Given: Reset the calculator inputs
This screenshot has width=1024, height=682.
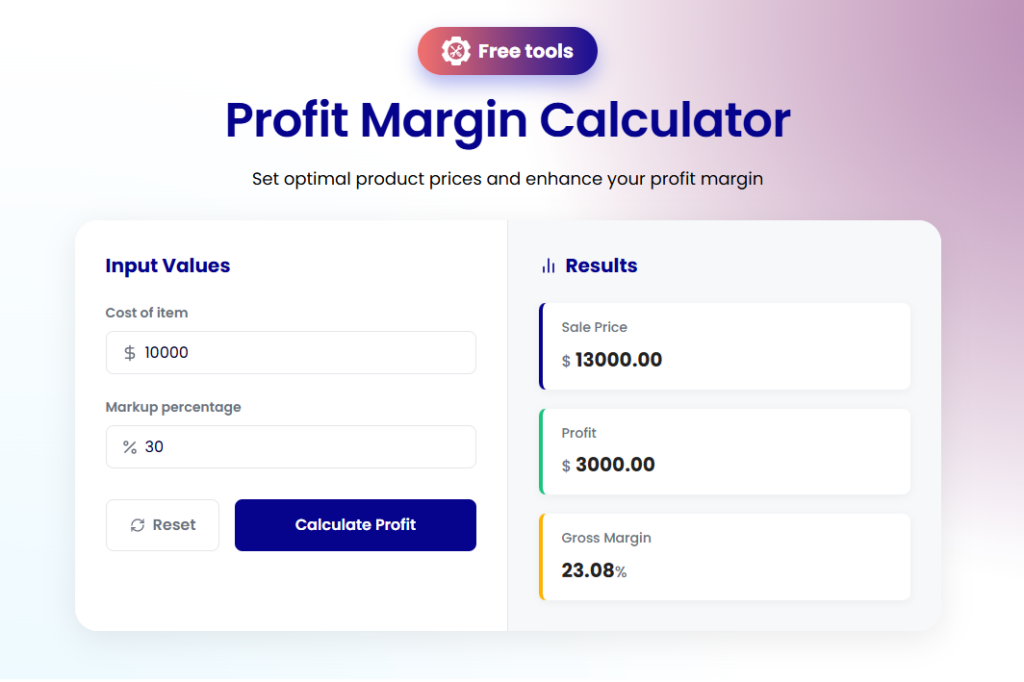Looking at the screenshot, I should pos(162,524).
